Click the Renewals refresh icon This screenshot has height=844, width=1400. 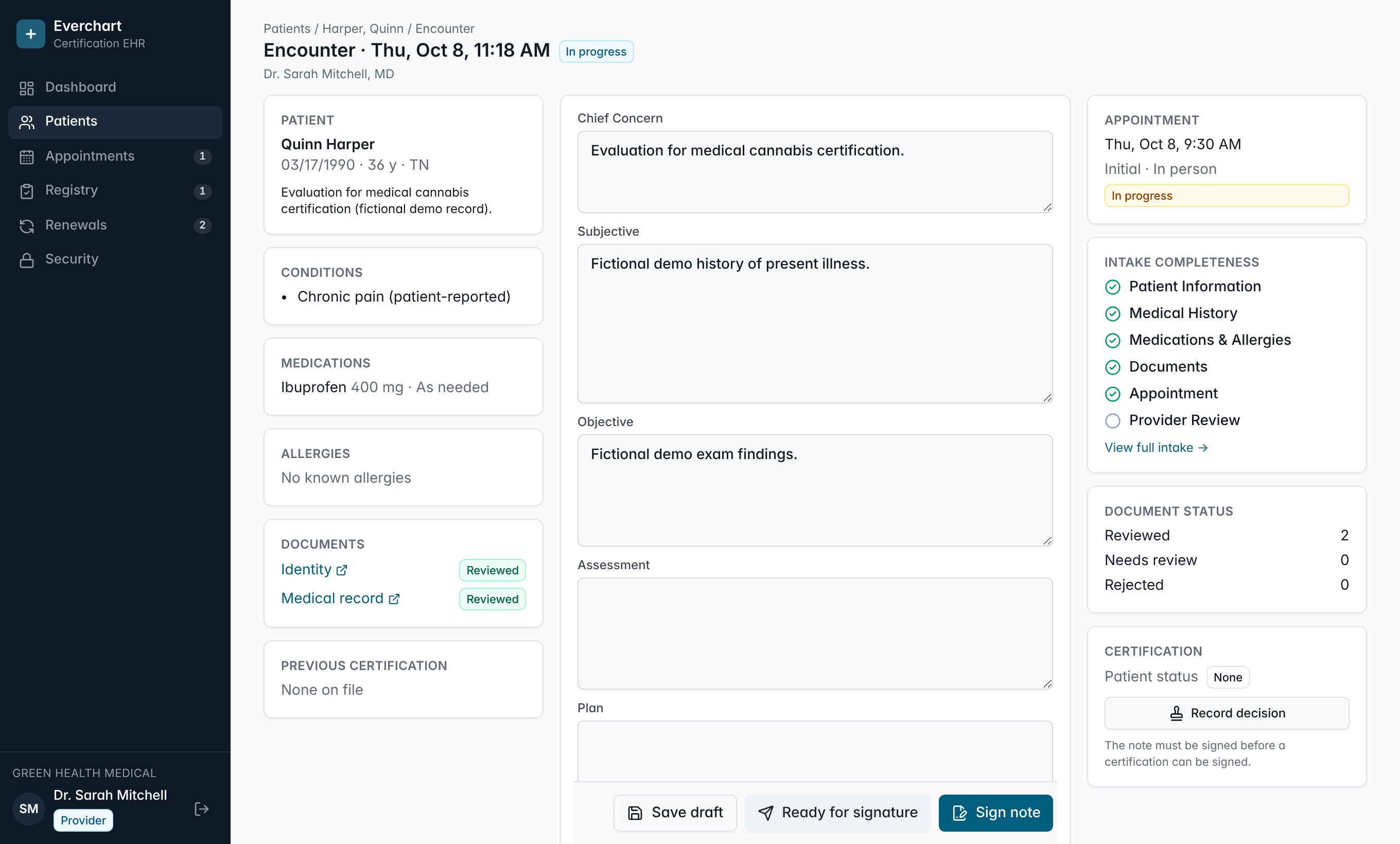click(x=27, y=225)
